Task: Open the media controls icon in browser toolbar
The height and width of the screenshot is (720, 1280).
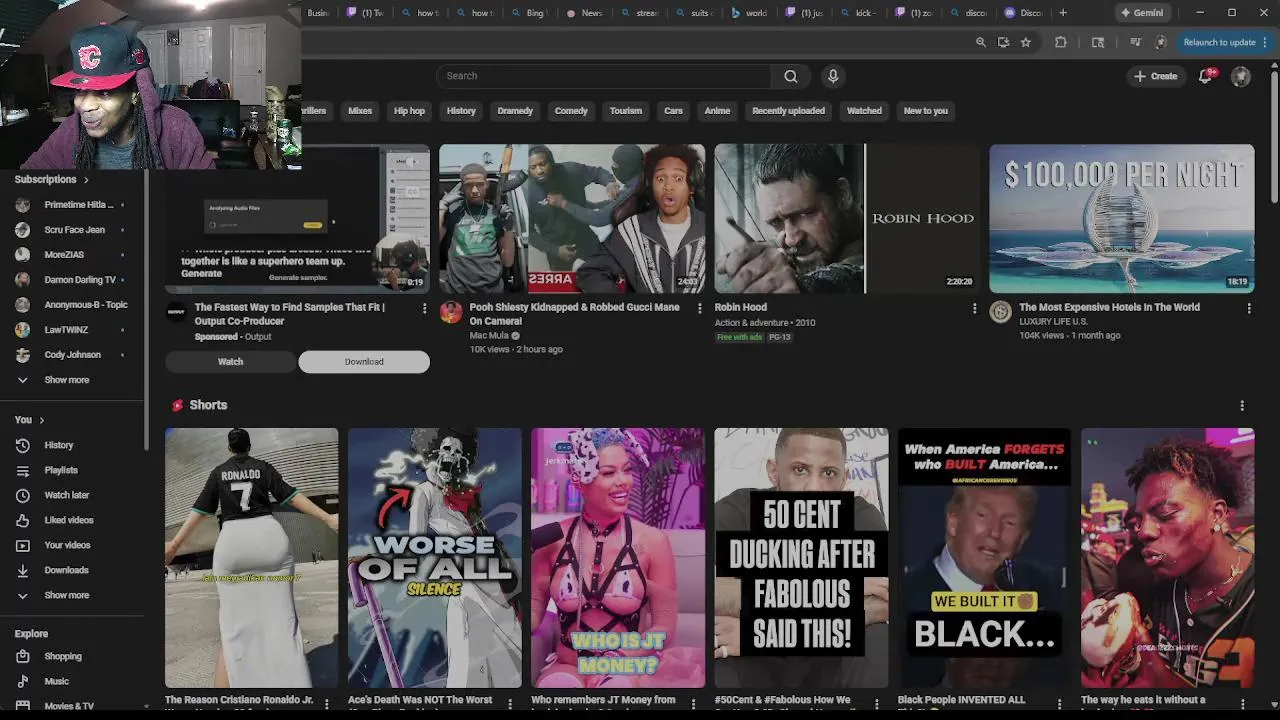Action: (1135, 42)
